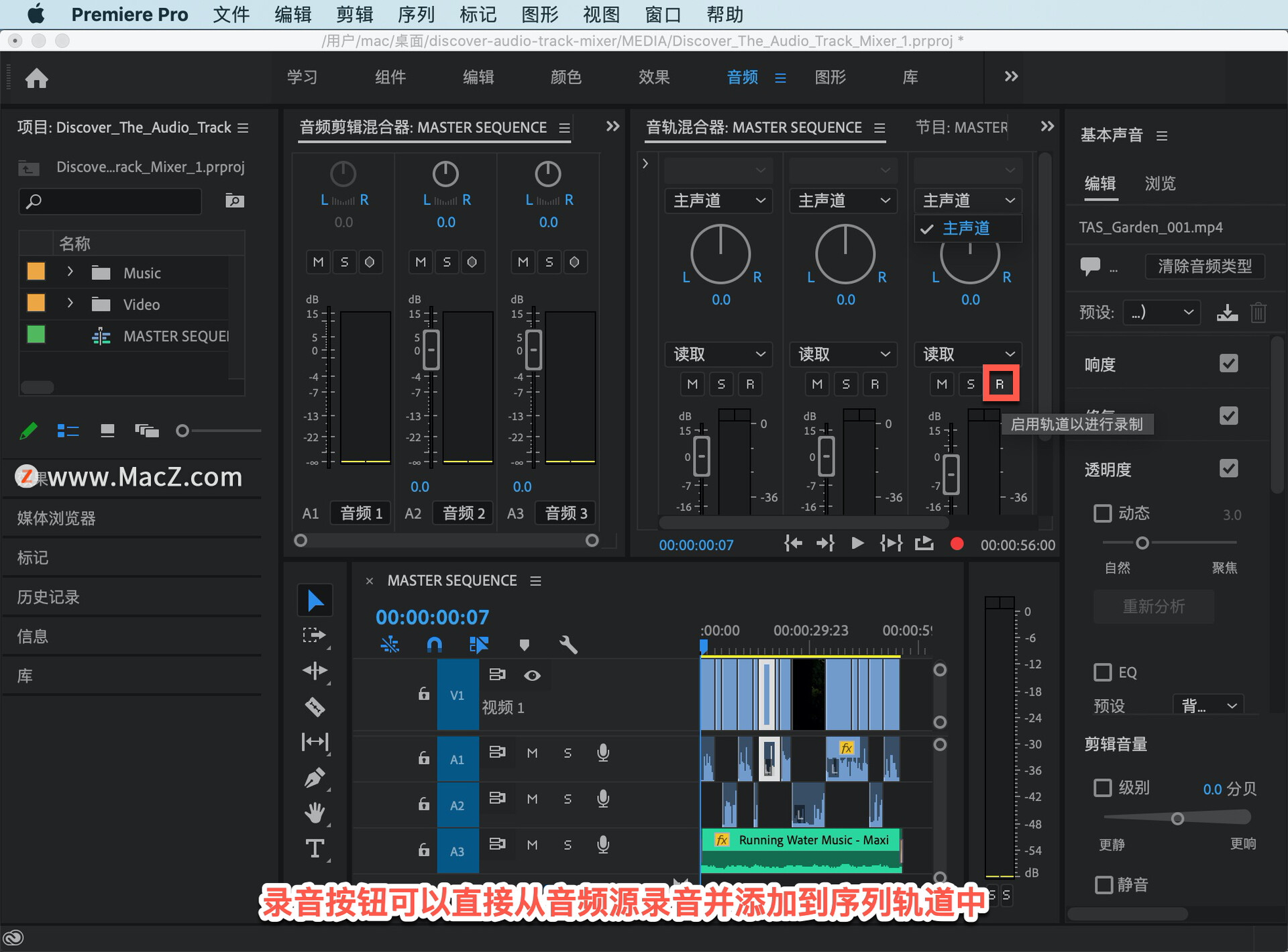Select the Razor tool in the toolbar
Viewport: 1288px width, 952px height.
point(315,706)
